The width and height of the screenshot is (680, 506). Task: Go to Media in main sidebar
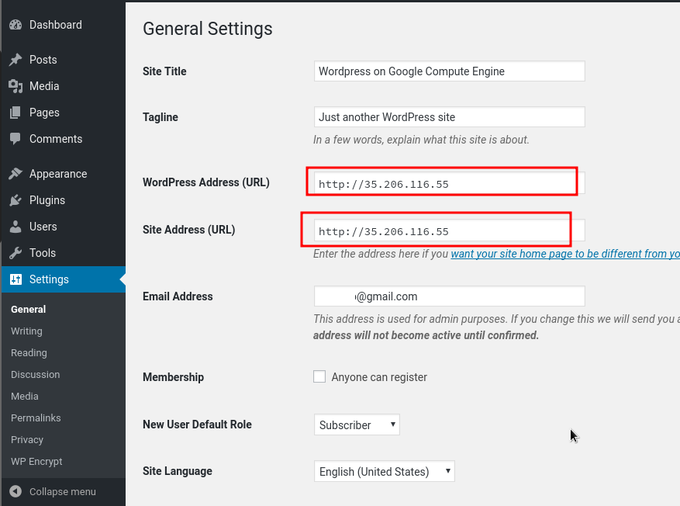pyautogui.click(x=44, y=86)
